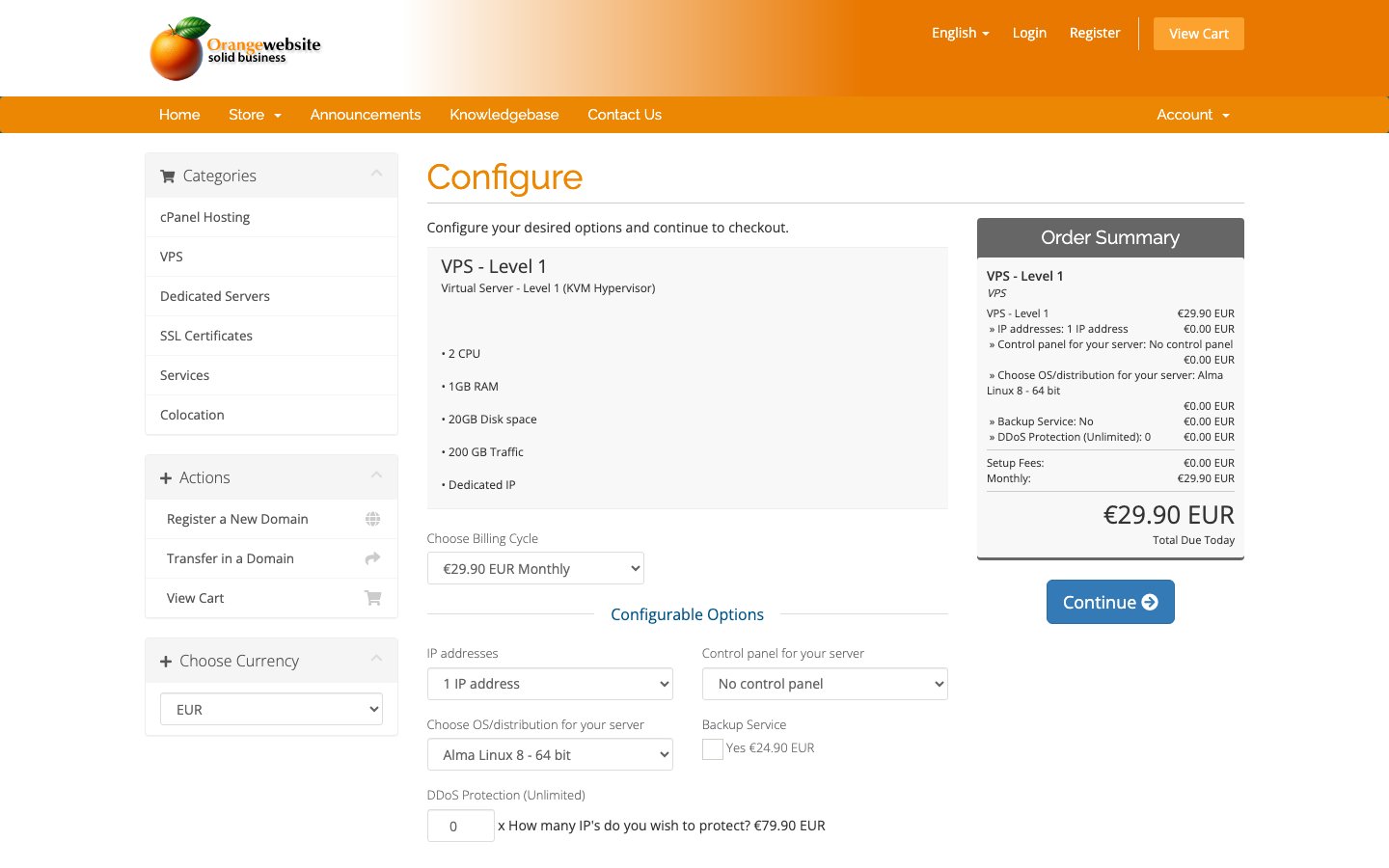Click the shopping cart icon beside Categories

(168, 176)
